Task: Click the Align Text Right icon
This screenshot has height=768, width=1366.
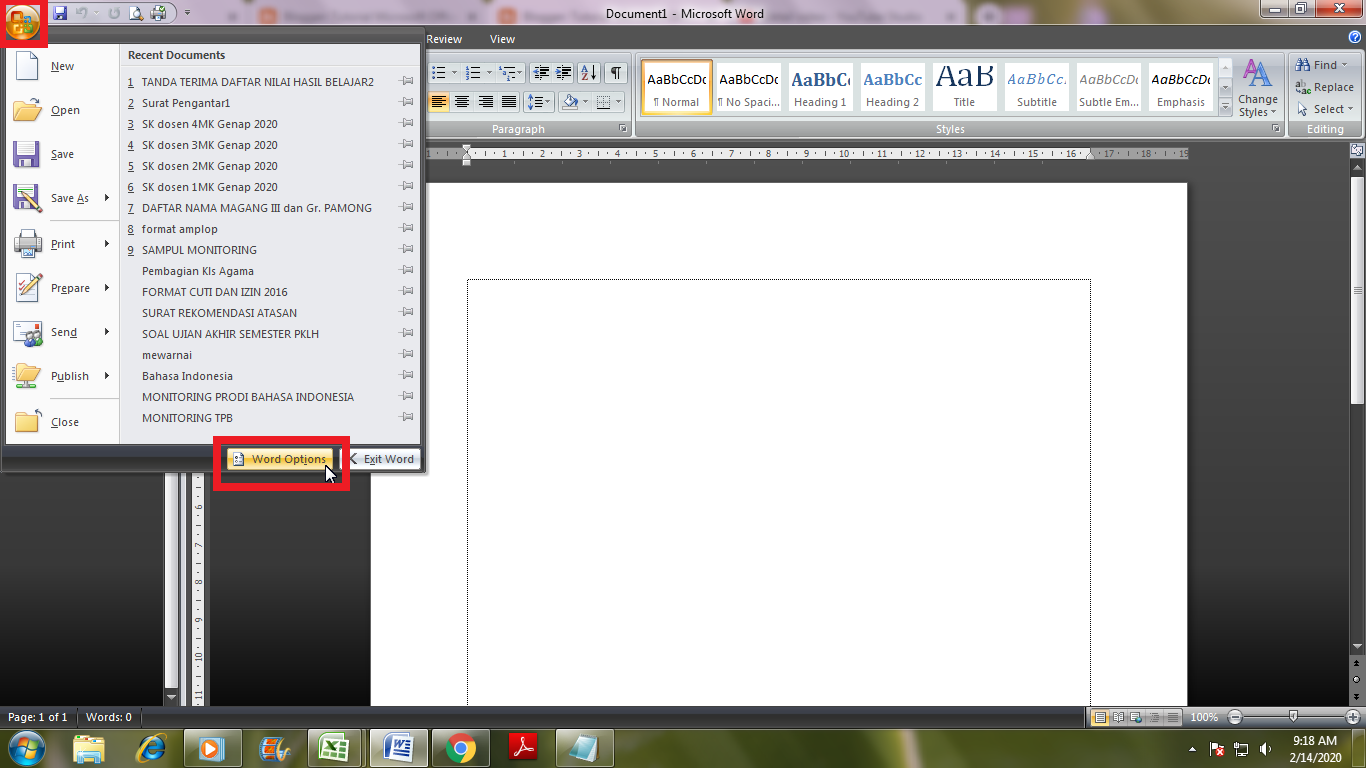Action: click(486, 102)
